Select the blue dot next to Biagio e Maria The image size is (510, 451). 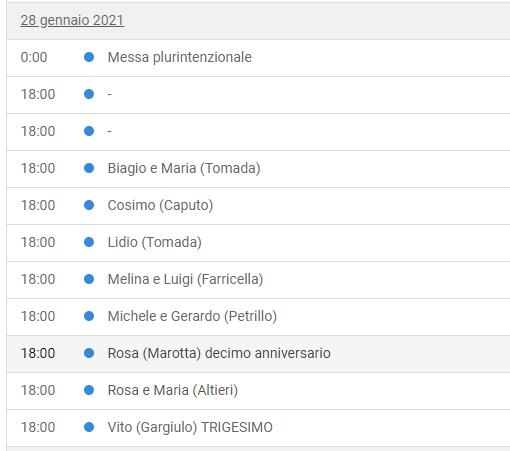(89, 168)
